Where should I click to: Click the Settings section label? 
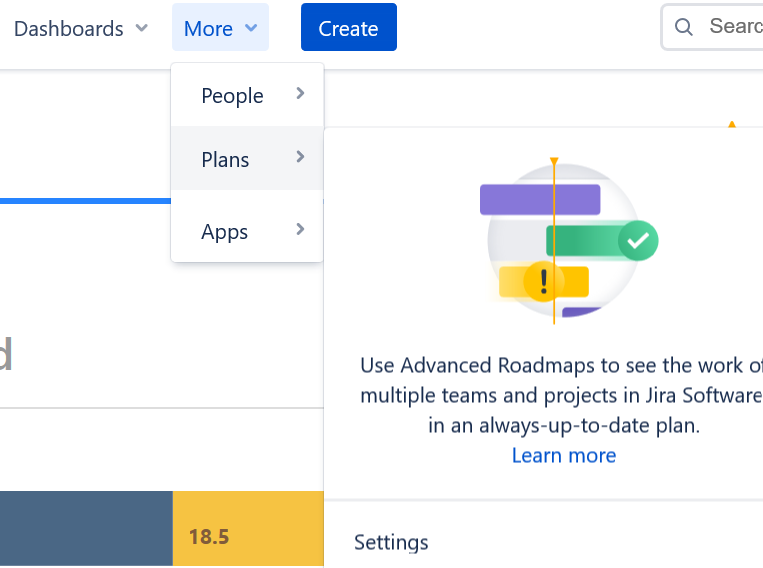(391, 542)
